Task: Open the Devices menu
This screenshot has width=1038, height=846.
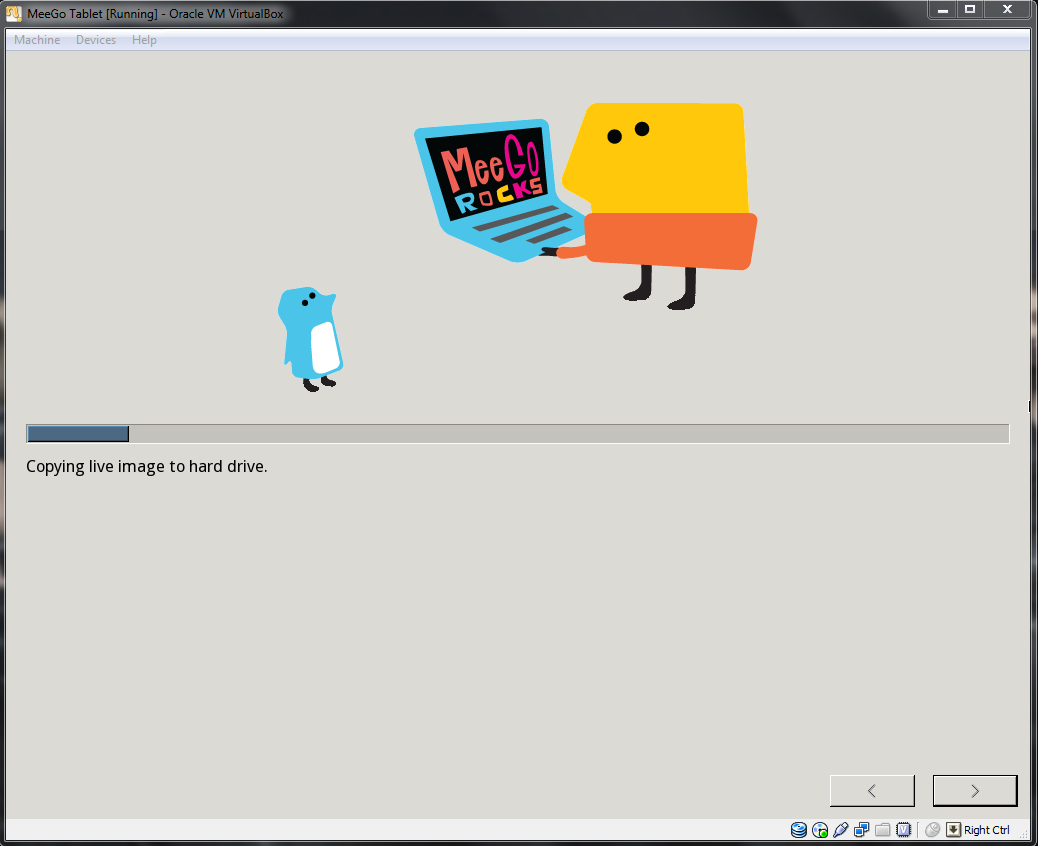Action: pos(96,40)
